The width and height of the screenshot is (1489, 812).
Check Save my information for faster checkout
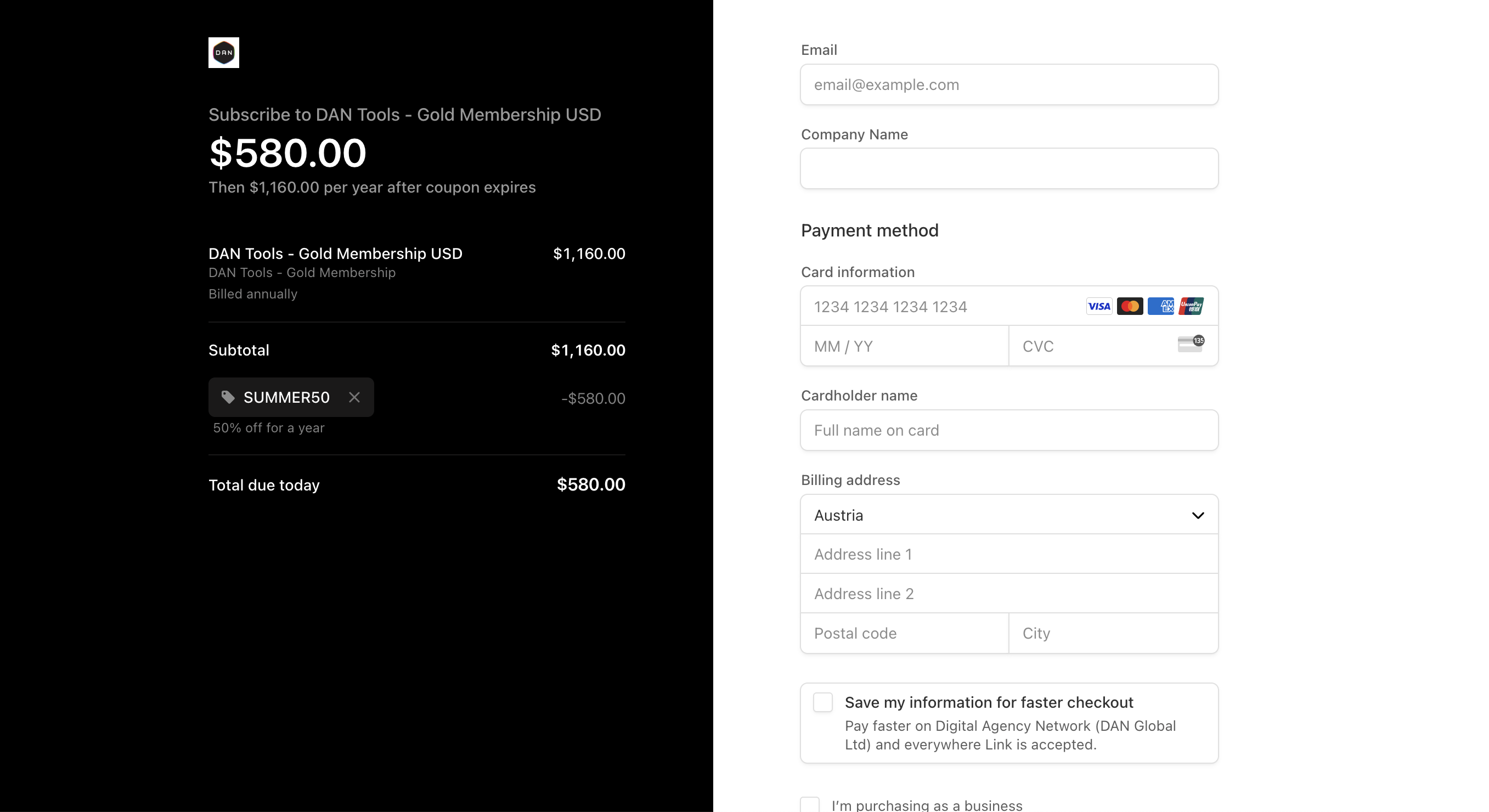tap(822, 703)
